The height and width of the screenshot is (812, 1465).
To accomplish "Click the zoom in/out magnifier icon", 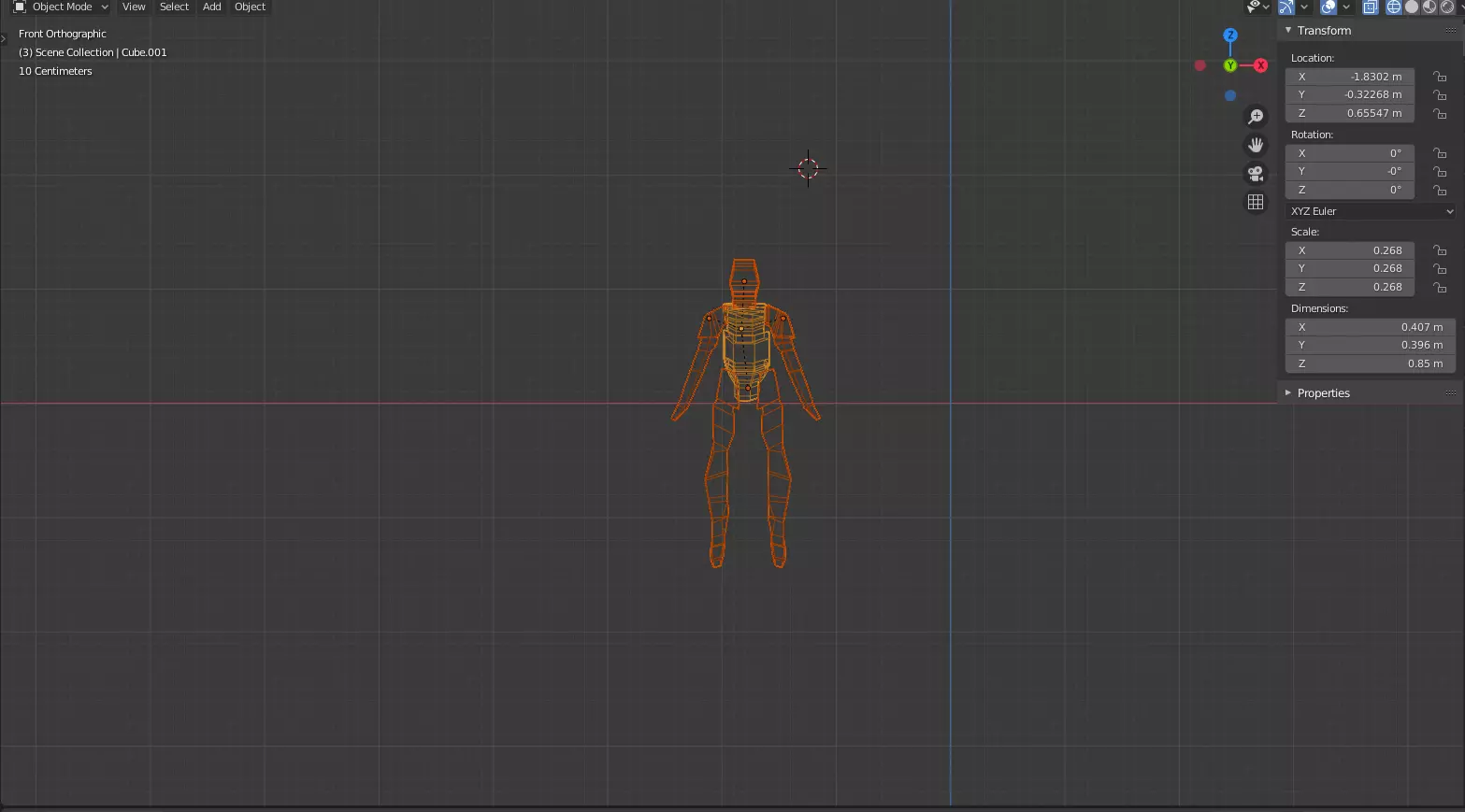I will coord(1256,117).
